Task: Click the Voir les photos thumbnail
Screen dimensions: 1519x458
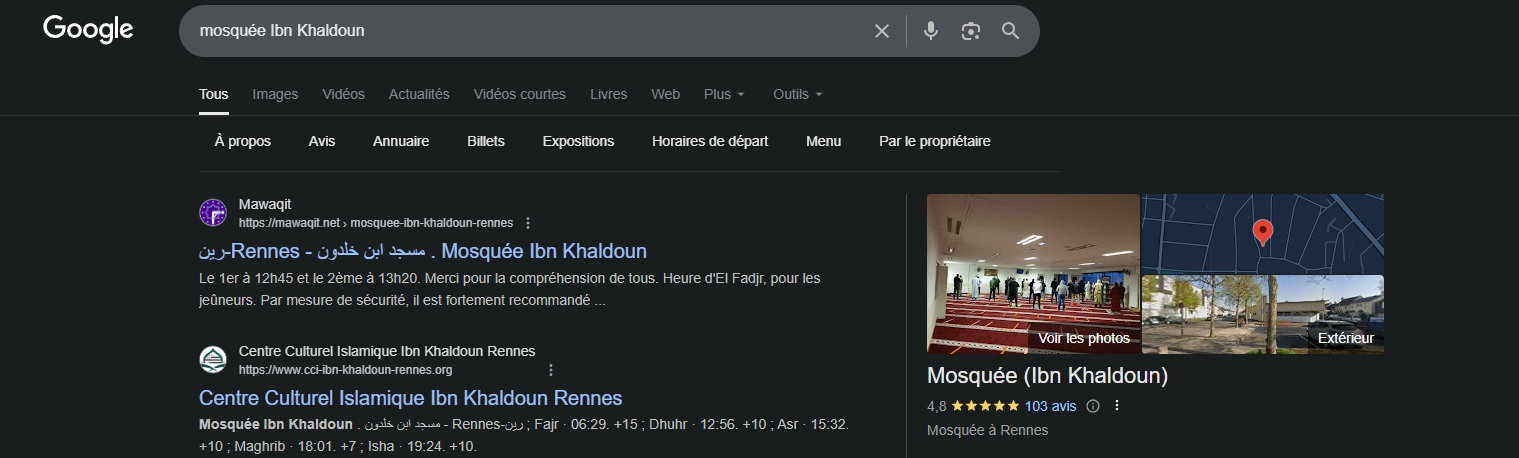Action: pyautogui.click(x=1033, y=273)
